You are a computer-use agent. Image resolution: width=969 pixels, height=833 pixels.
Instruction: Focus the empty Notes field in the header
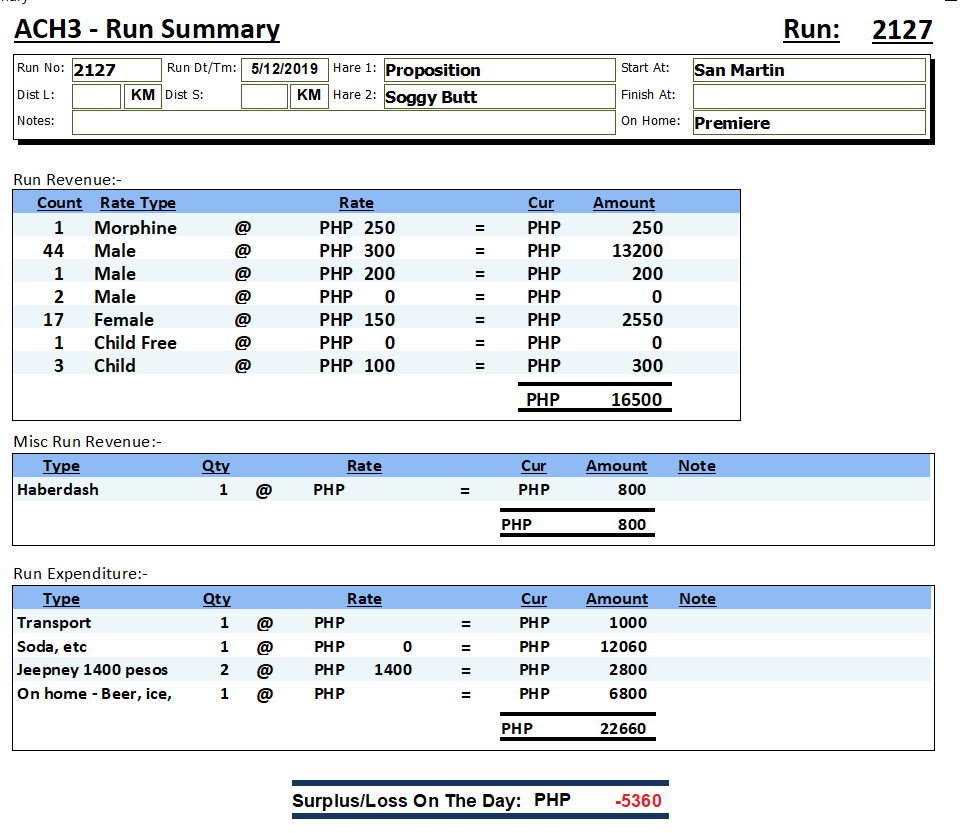click(x=342, y=122)
